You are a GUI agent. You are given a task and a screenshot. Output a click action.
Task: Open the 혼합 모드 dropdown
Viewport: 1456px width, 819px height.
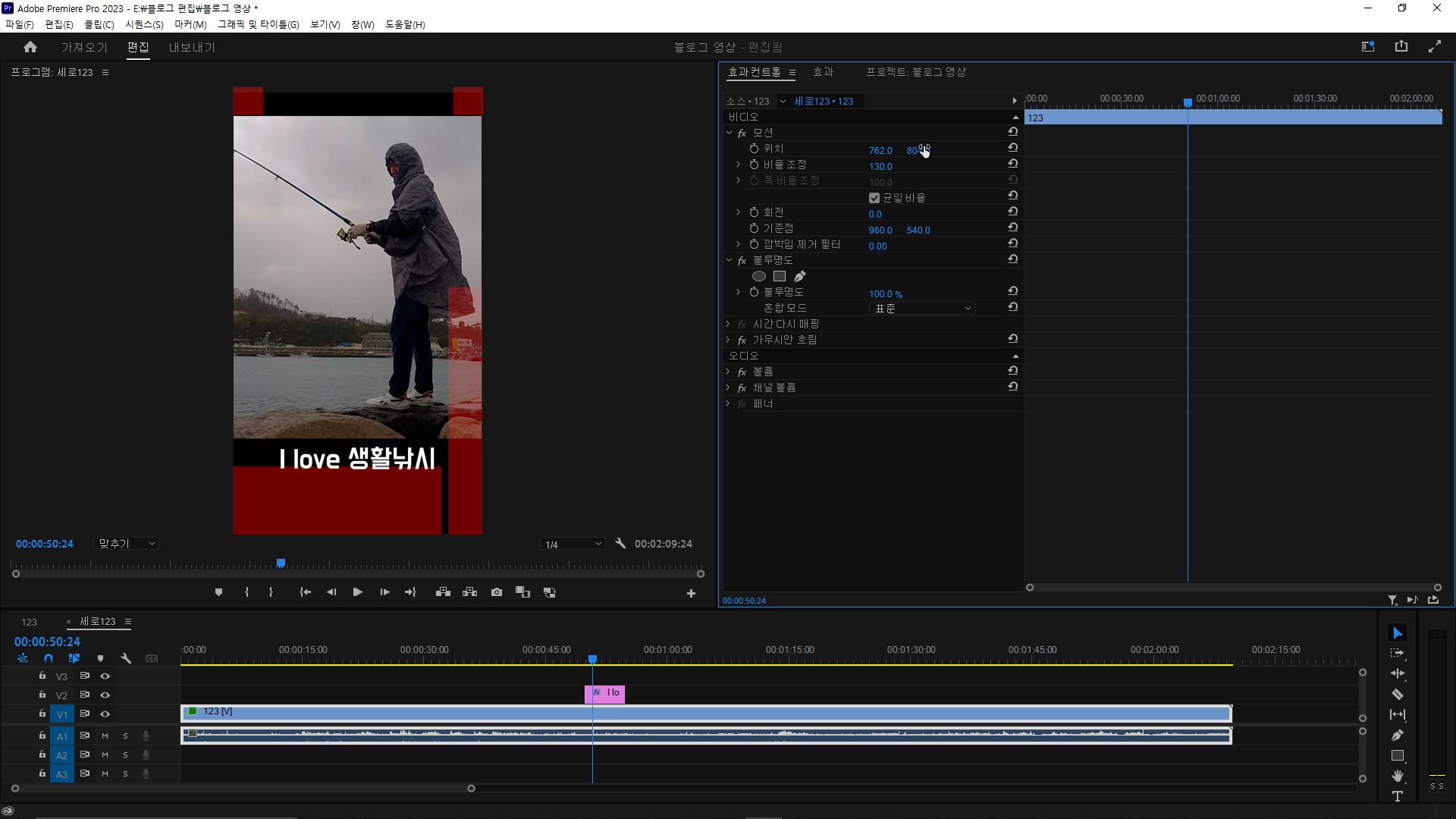point(921,309)
